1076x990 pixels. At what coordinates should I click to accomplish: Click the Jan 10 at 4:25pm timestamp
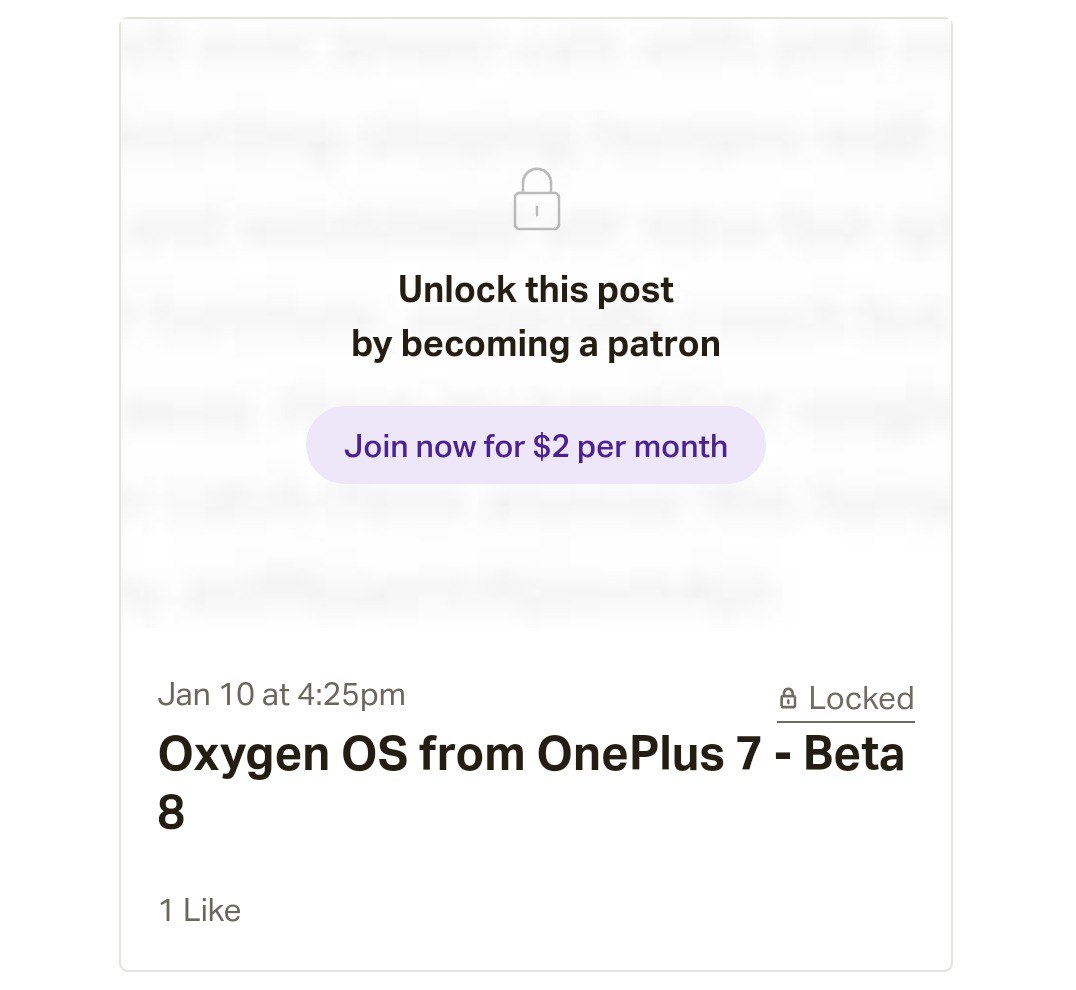(281, 694)
